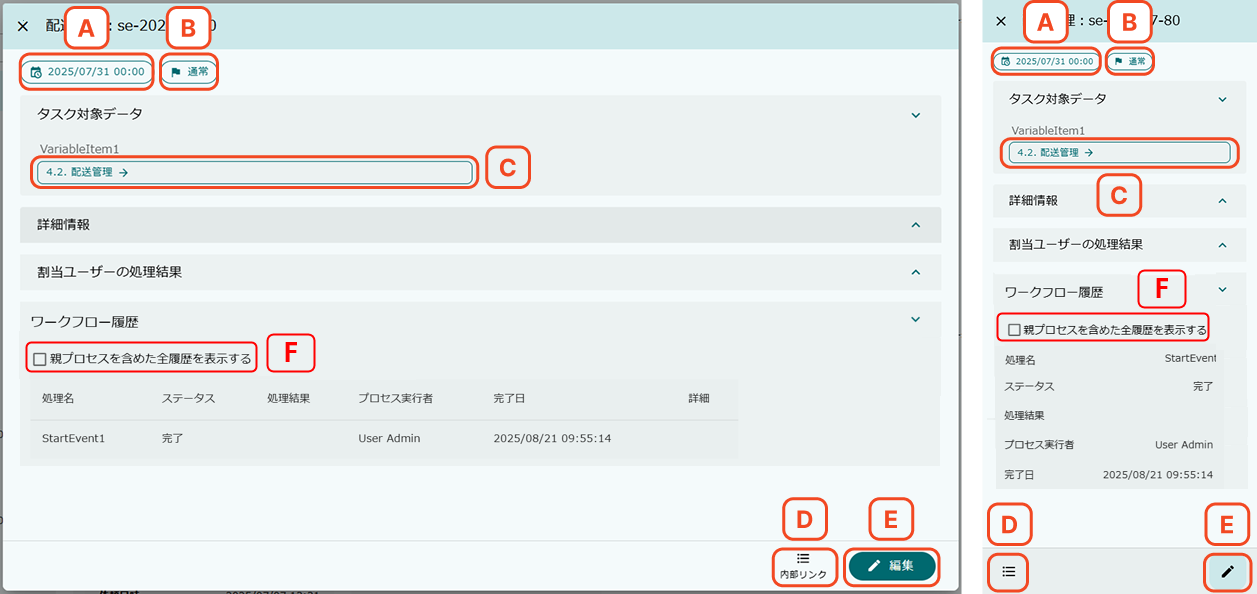Expand 詳細情報 chevron in narrow panel
The image size is (1257, 594).
1222,200
